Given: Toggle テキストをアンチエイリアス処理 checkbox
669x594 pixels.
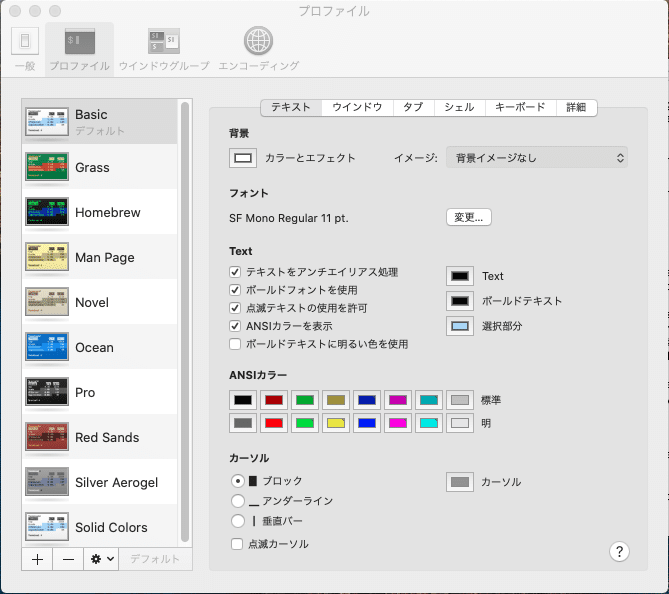Looking at the screenshot, I should click(x=235, y=272).
